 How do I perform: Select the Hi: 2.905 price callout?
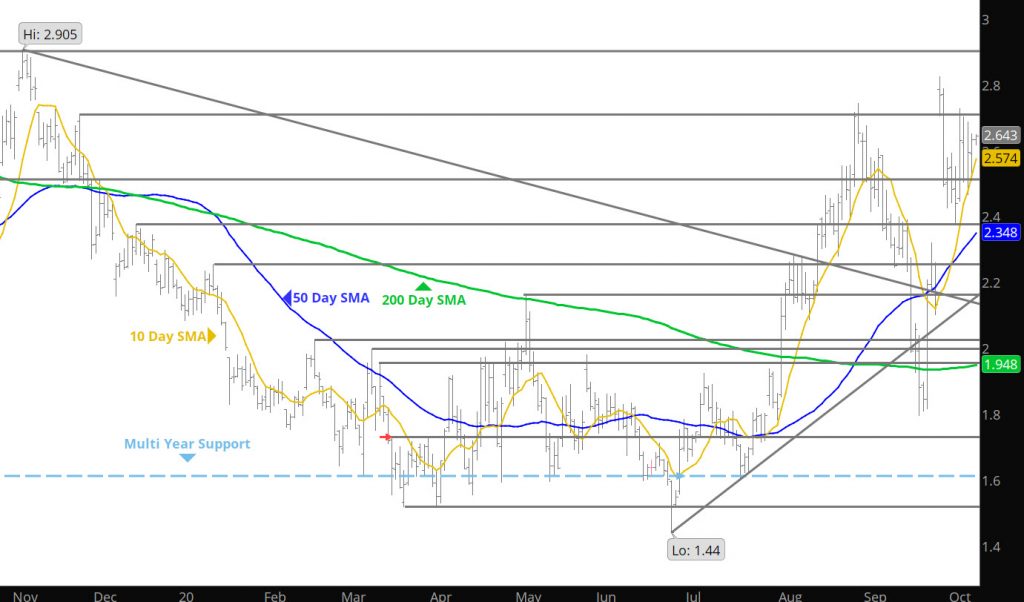50,34
